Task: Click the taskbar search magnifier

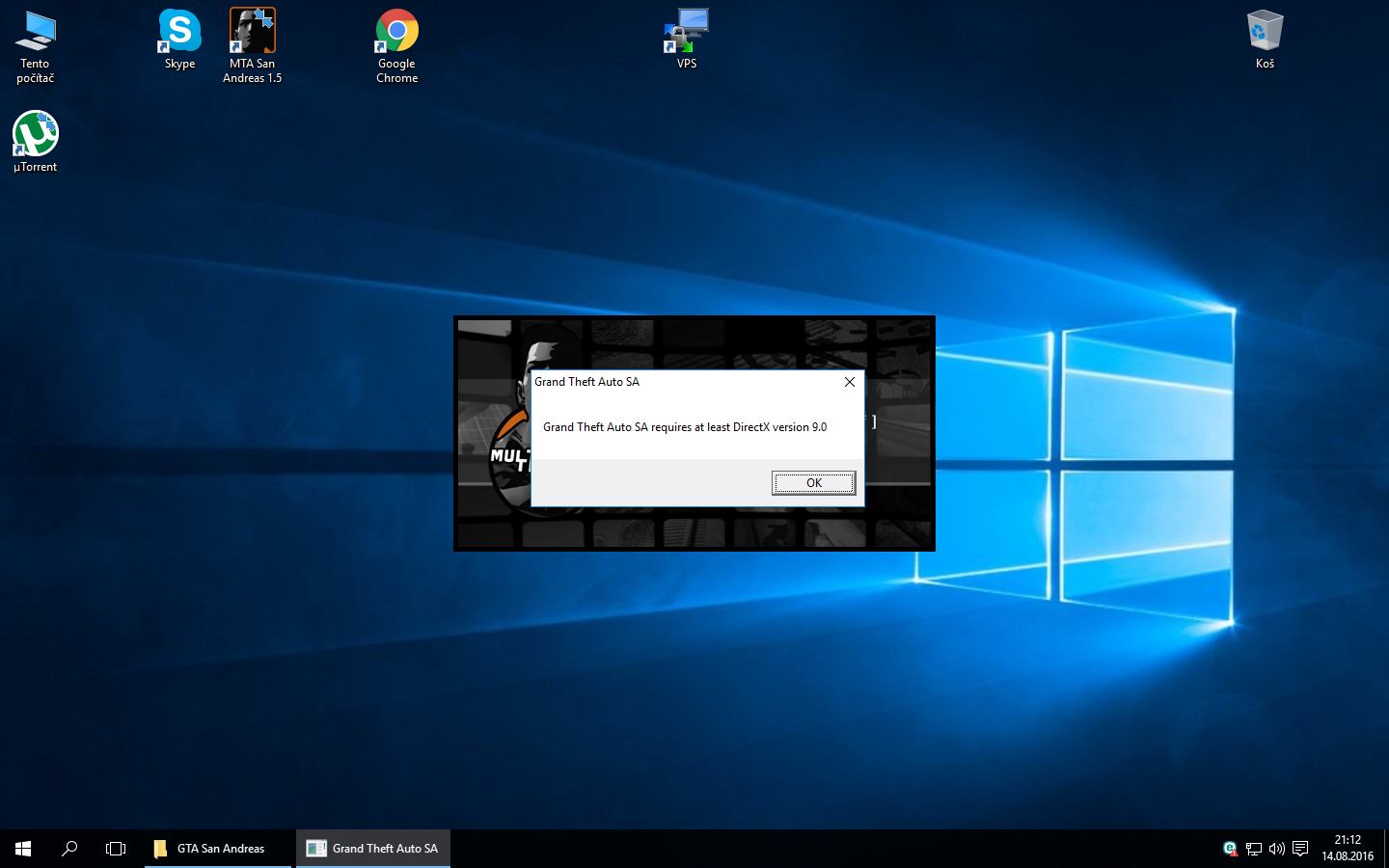Action: pyautogui.click(x=69, y=849)
